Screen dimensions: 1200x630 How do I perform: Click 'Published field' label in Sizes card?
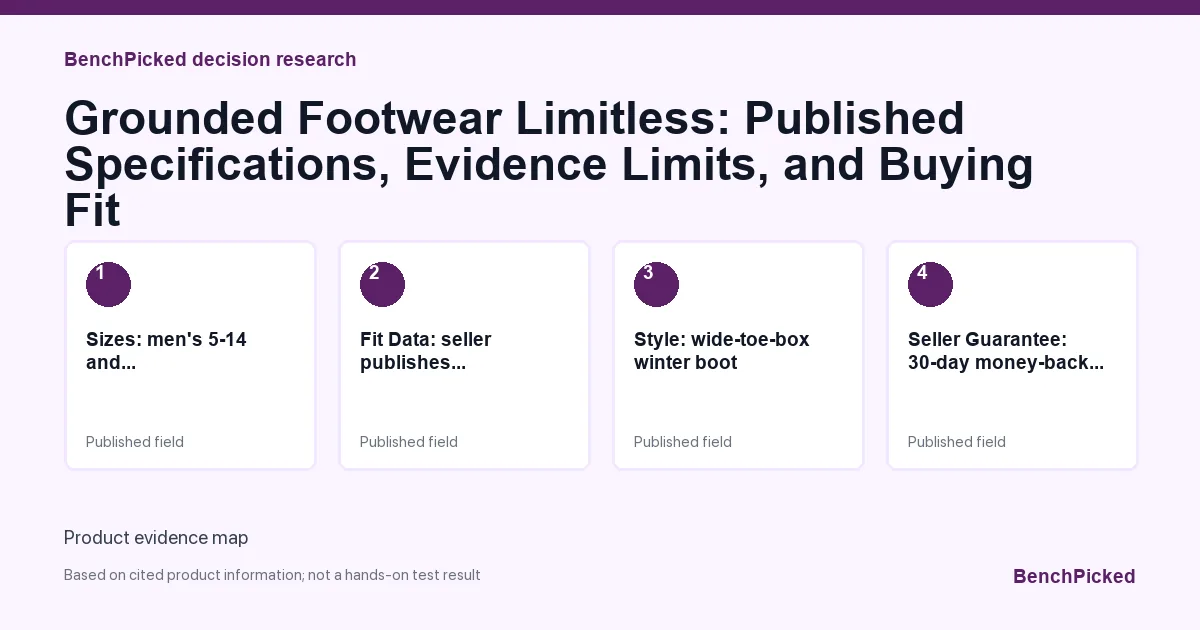(x=135, y=442)
